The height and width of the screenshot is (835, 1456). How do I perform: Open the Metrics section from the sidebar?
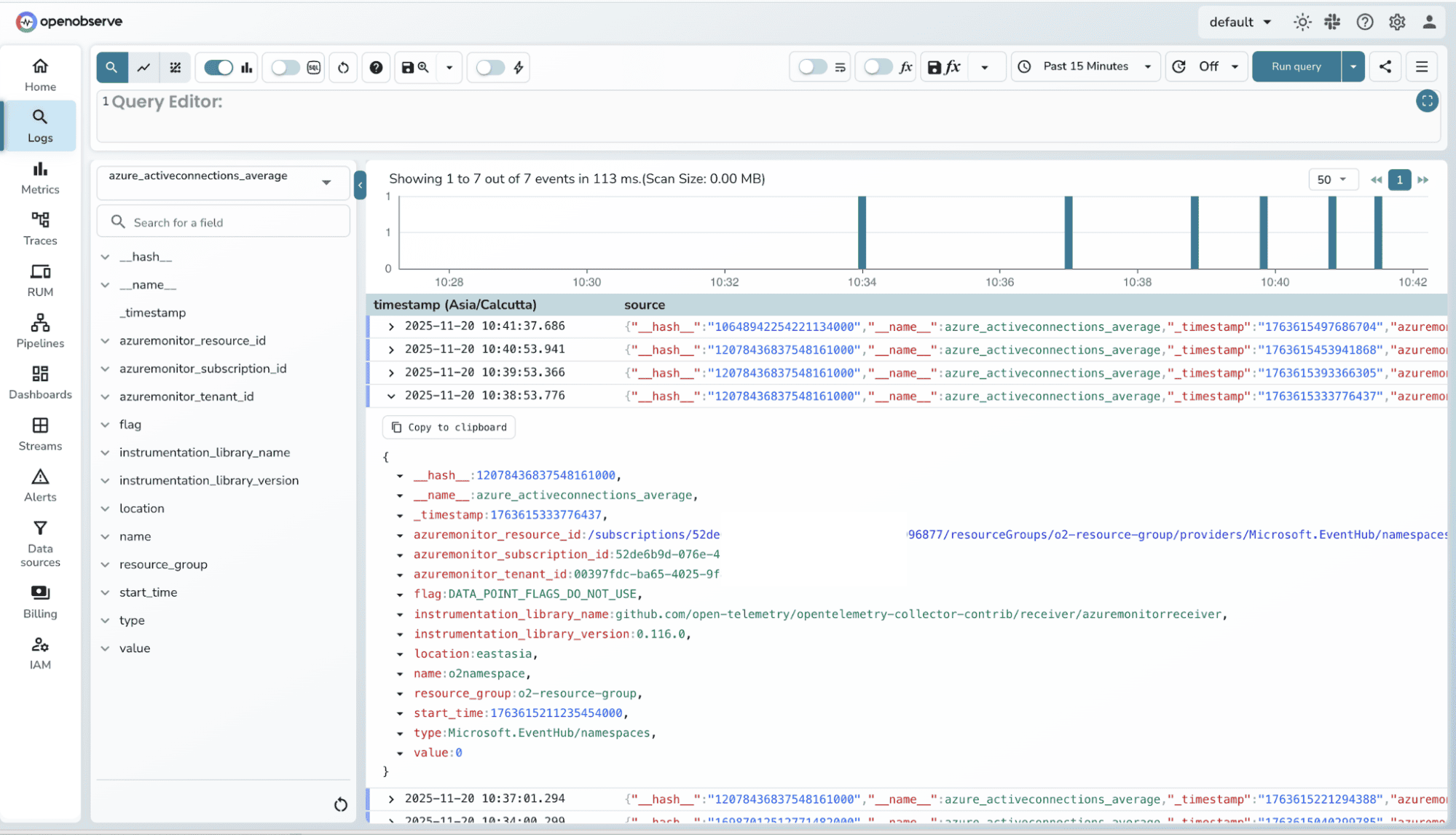pos(40,177)
